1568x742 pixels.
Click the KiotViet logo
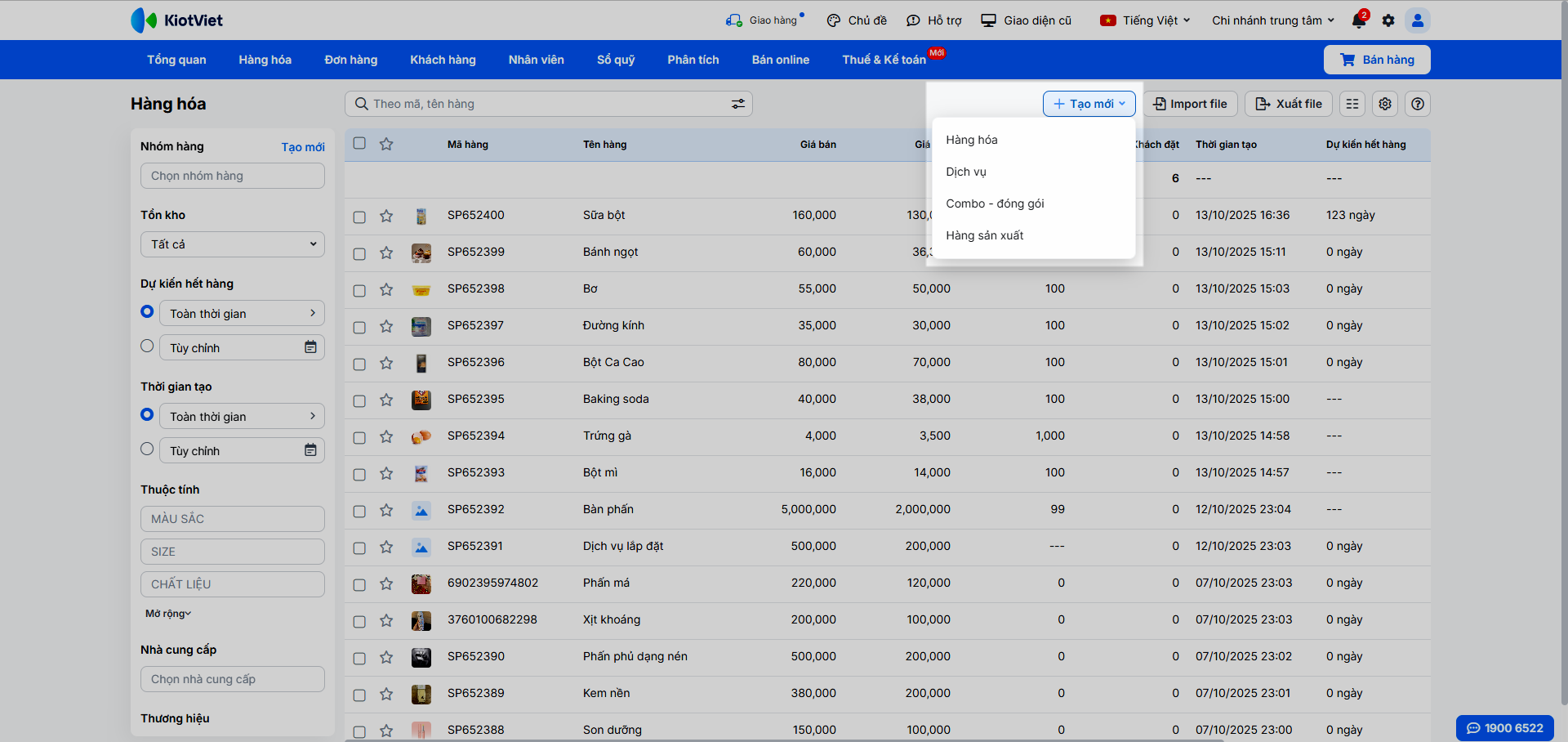pyautogui.click(x=177, y=20)
